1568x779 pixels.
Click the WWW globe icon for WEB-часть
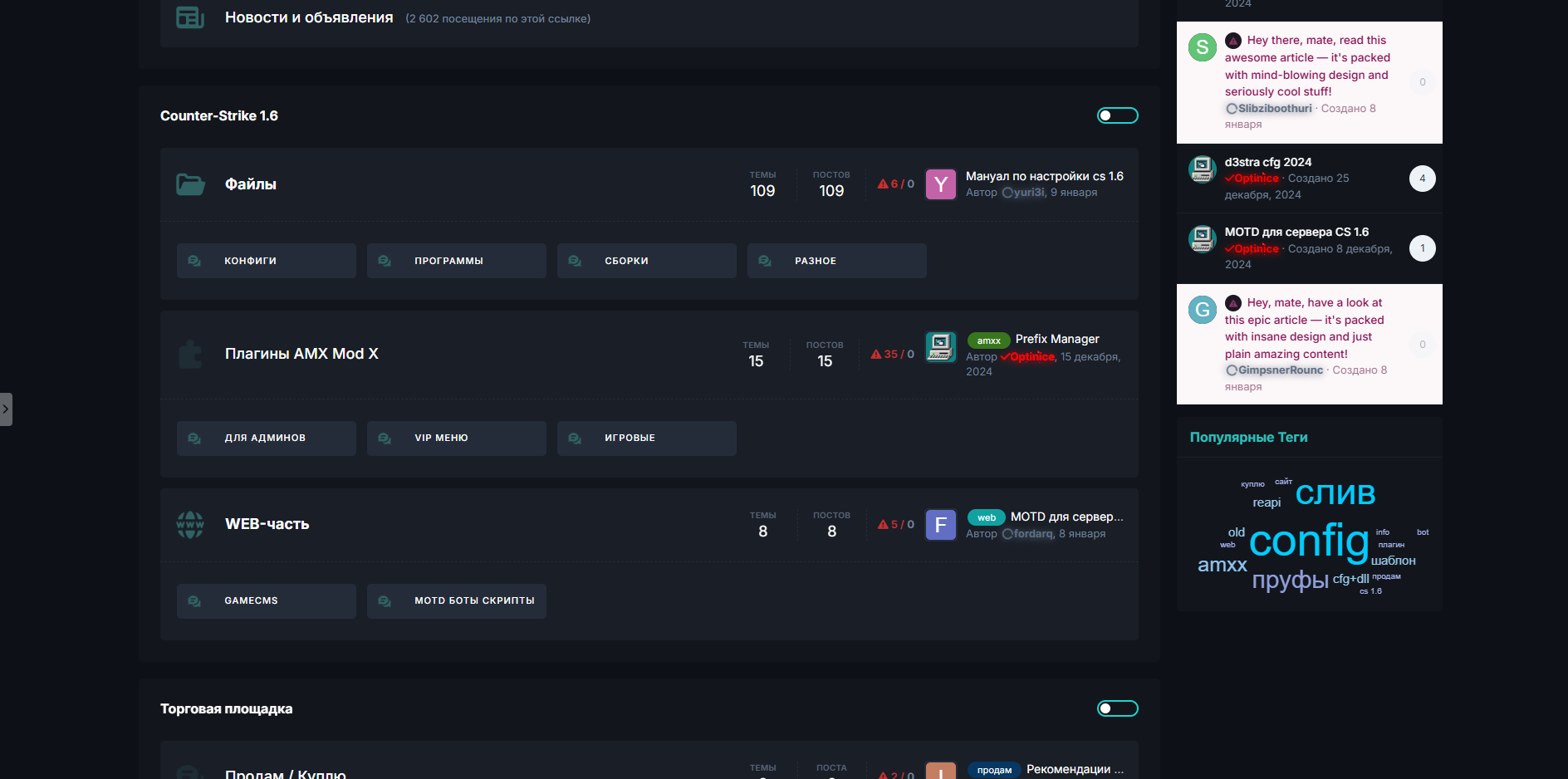(x=190, y=525)
